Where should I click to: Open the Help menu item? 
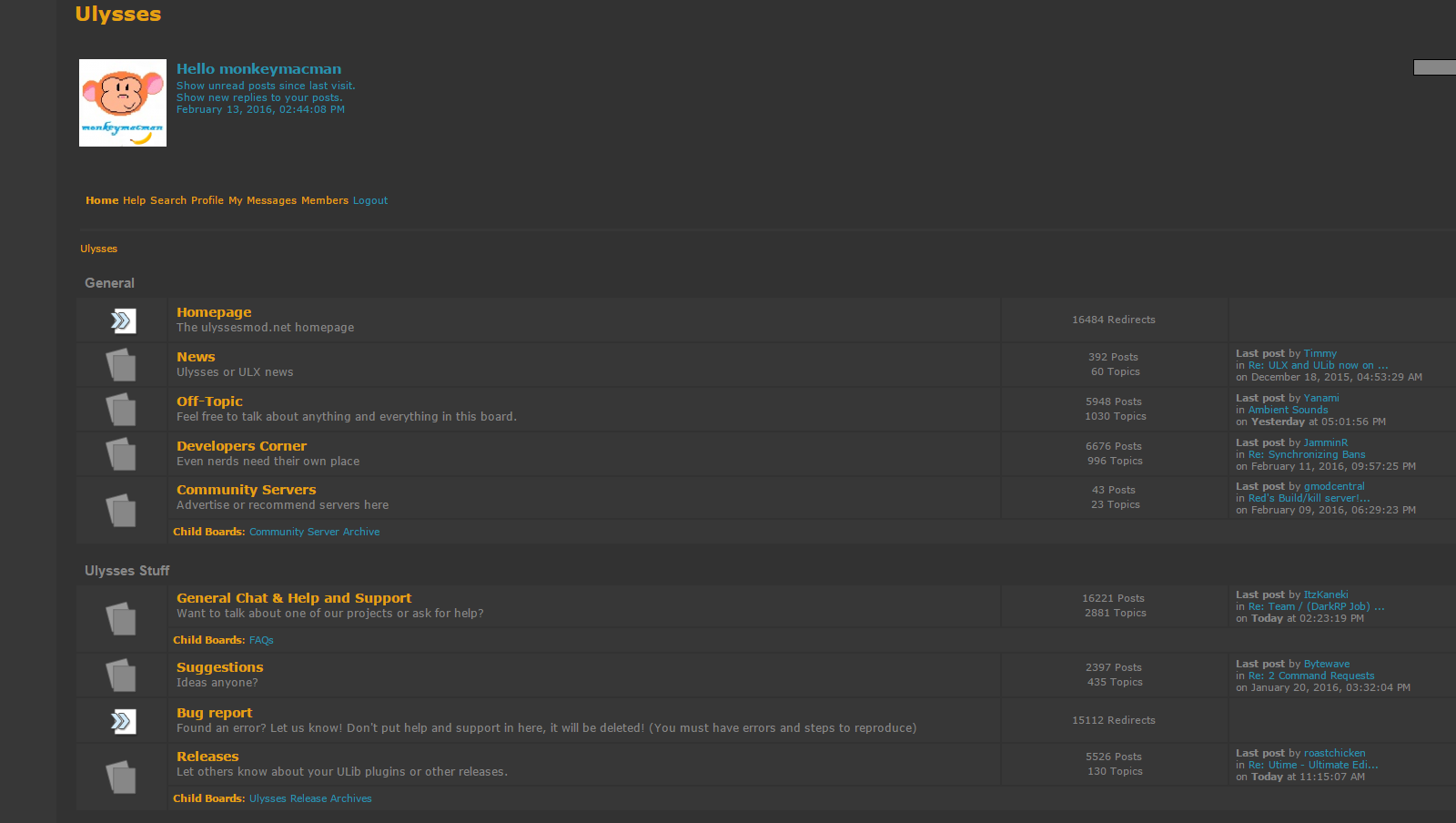pos(134,200)
